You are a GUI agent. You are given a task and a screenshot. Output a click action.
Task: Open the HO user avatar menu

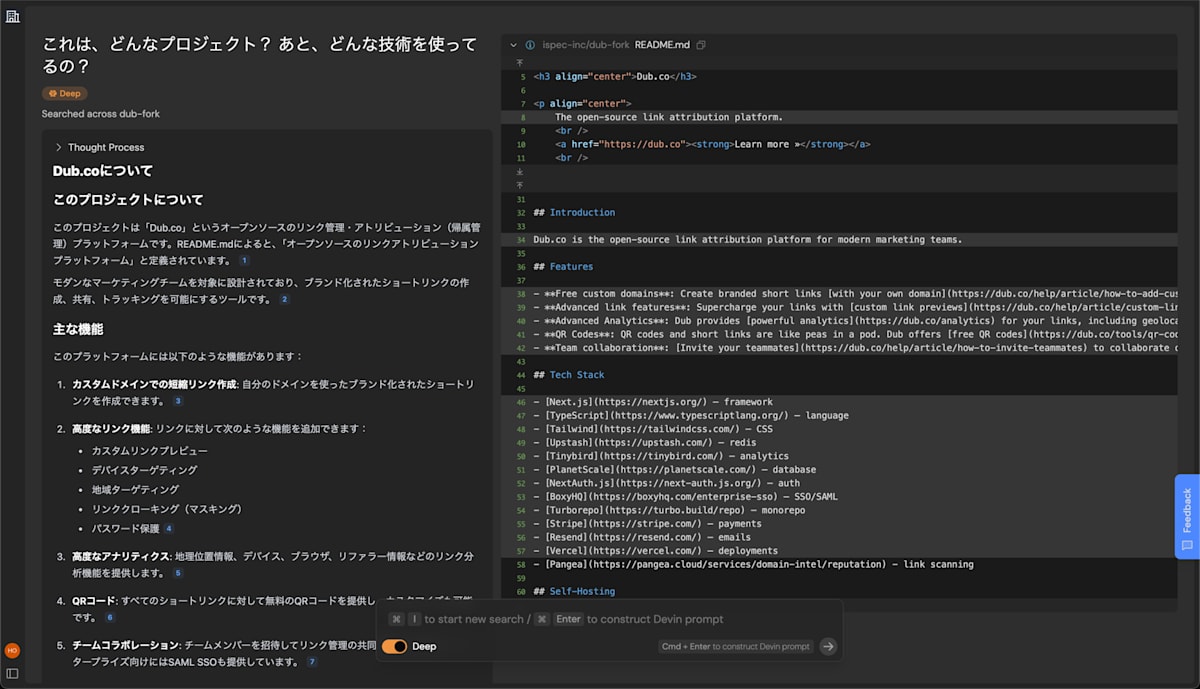12,650
